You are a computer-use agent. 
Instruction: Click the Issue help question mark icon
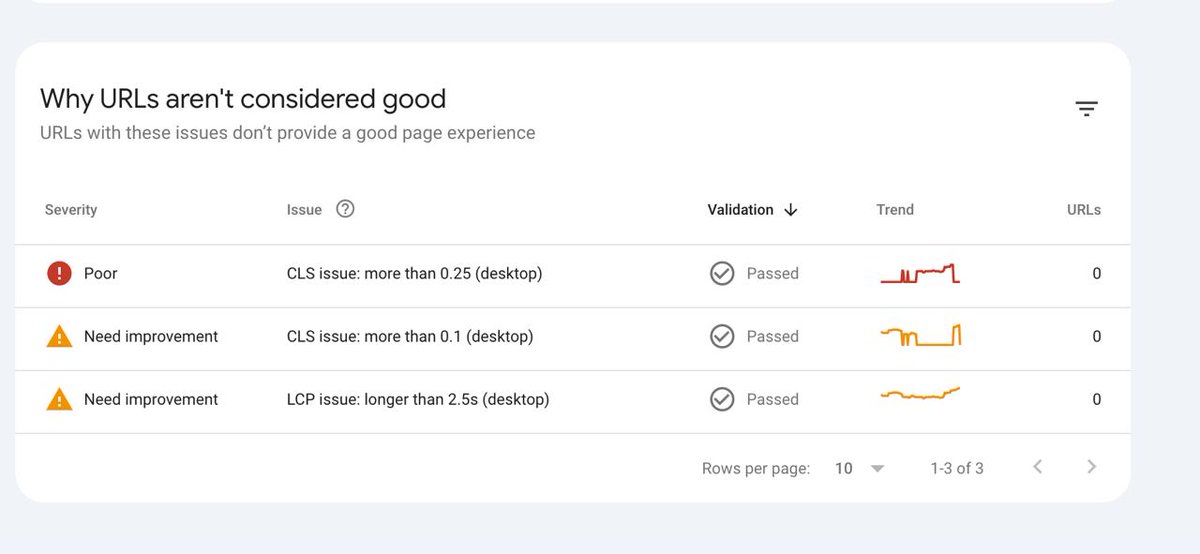tap(345, 209)
